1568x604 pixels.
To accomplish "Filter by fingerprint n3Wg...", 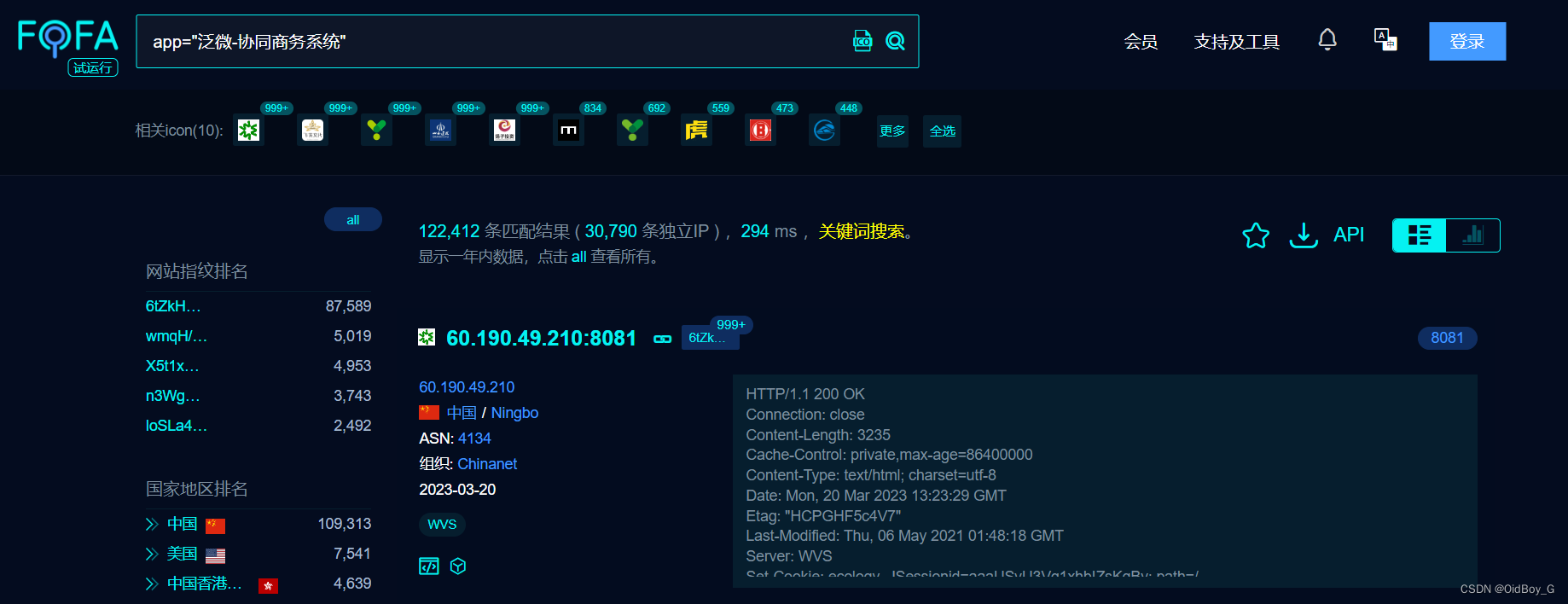I will 173,396.
